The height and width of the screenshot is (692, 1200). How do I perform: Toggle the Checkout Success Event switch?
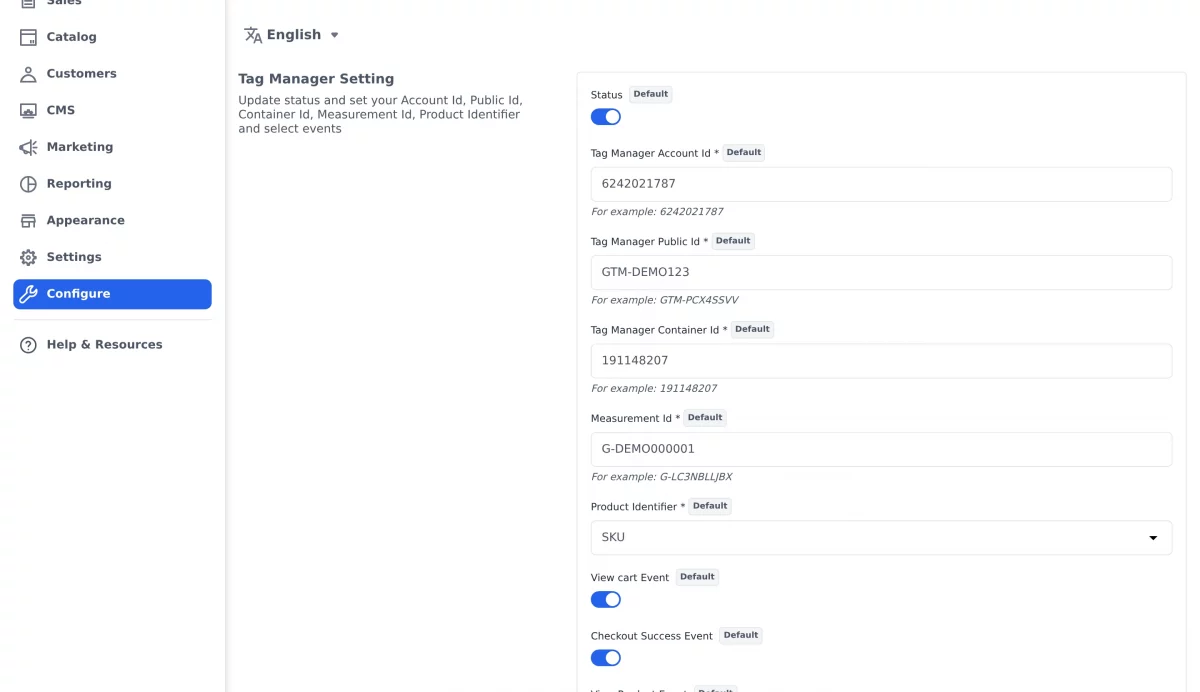pyautogui.click(x=606, y=658)
